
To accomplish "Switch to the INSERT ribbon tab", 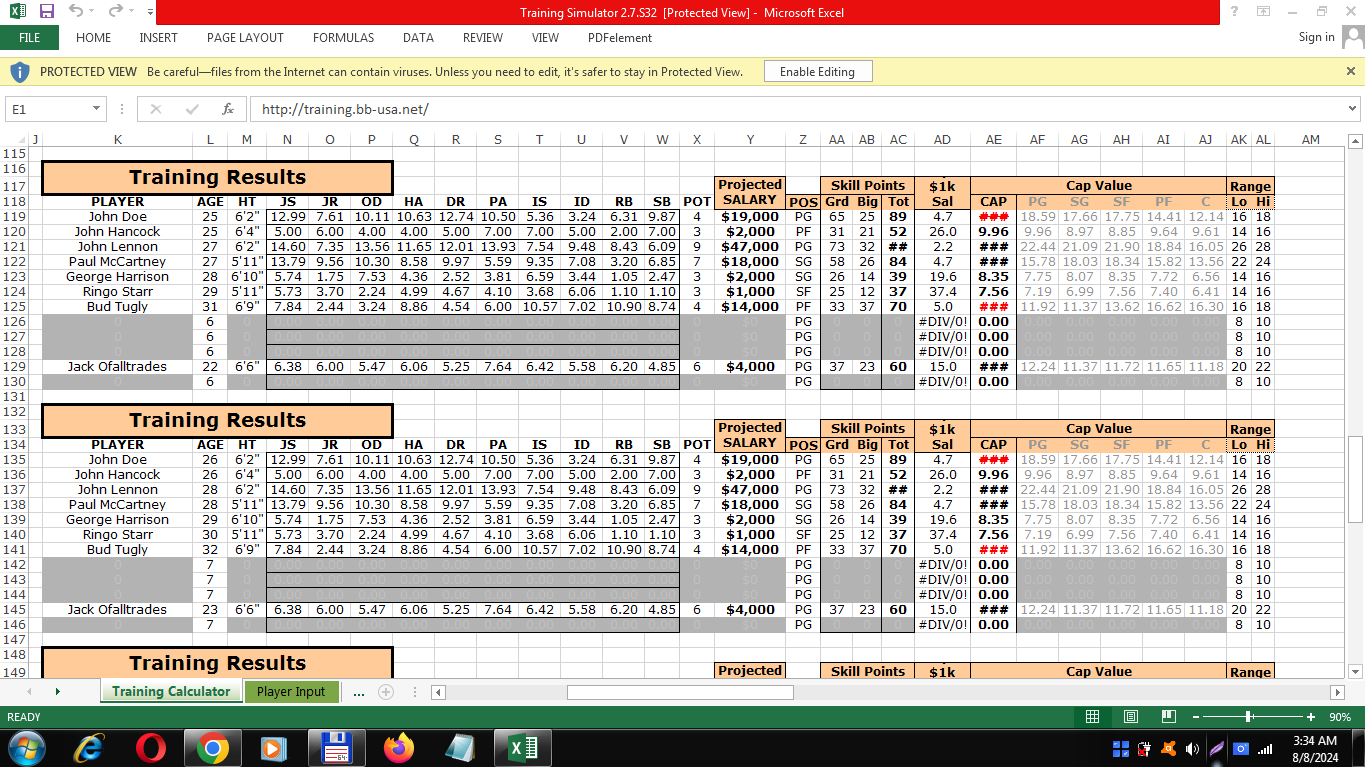I will [158, 37].
